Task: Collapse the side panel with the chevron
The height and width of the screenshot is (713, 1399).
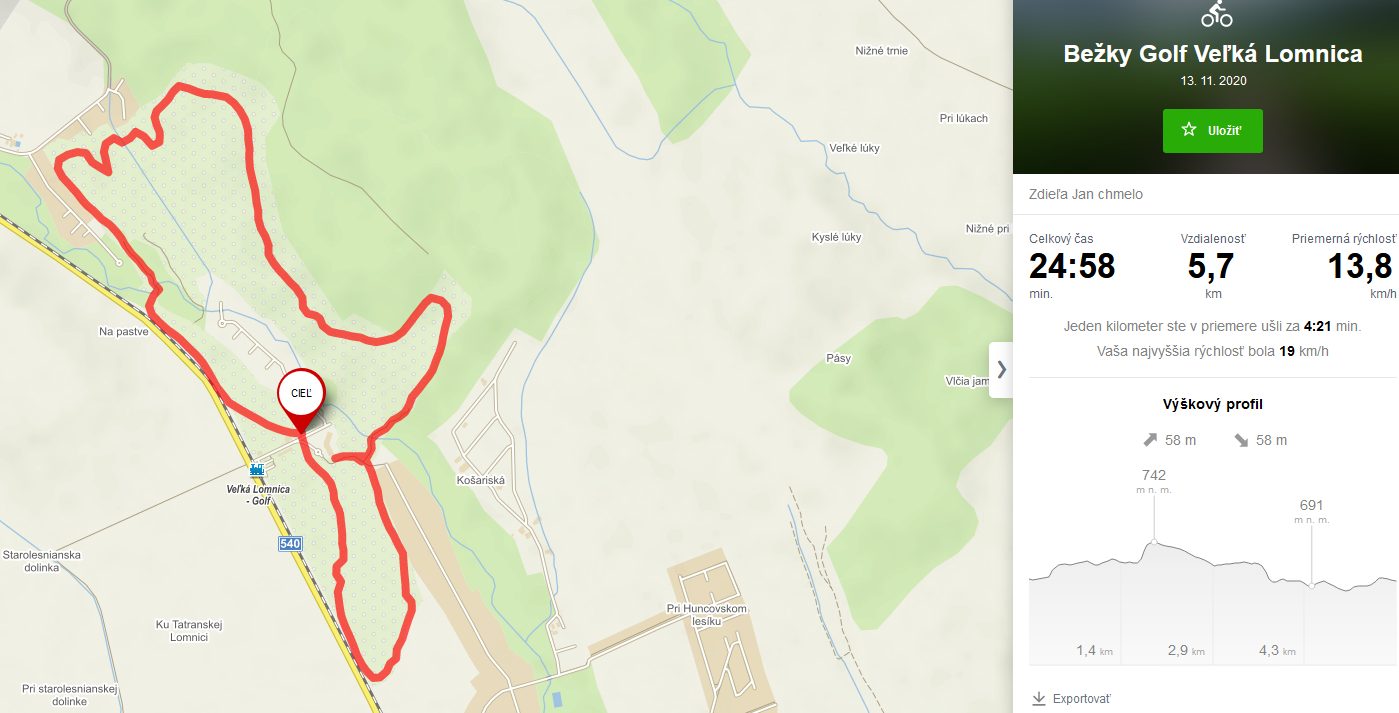Action: 1001,369
